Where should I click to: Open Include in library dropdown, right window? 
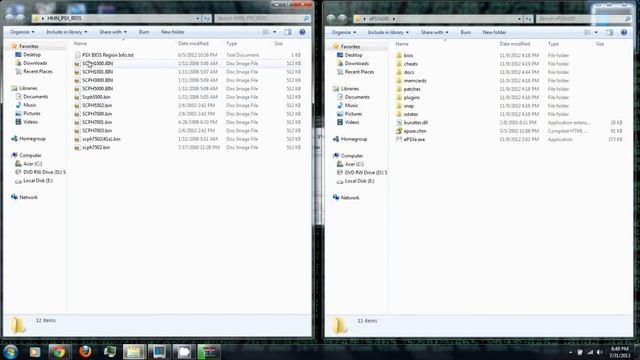click(x=388, y=32)
